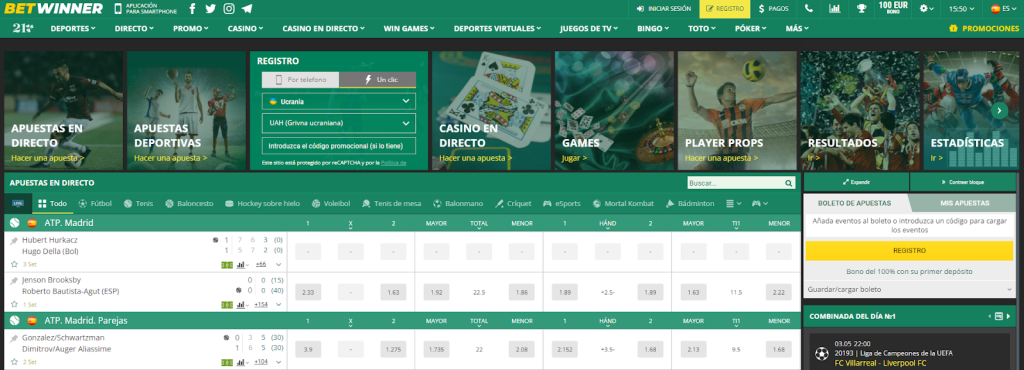The height and width of the screenshot is (370, 1024).
Task: Add Hubert Hurkacz match to favorites star
Action: pyautogui.click(x=14, y=264)
